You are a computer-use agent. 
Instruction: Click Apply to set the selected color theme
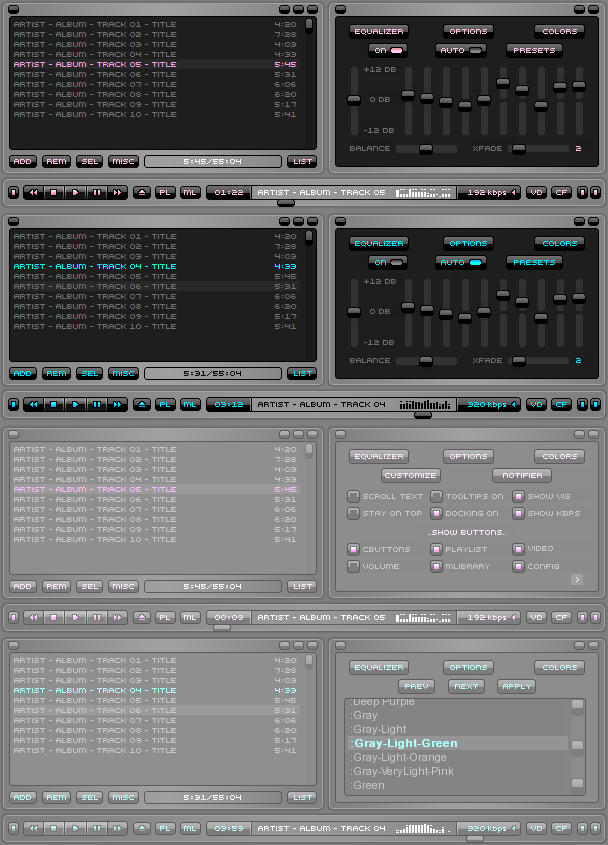pyautogui.click(x=516, y=686)
